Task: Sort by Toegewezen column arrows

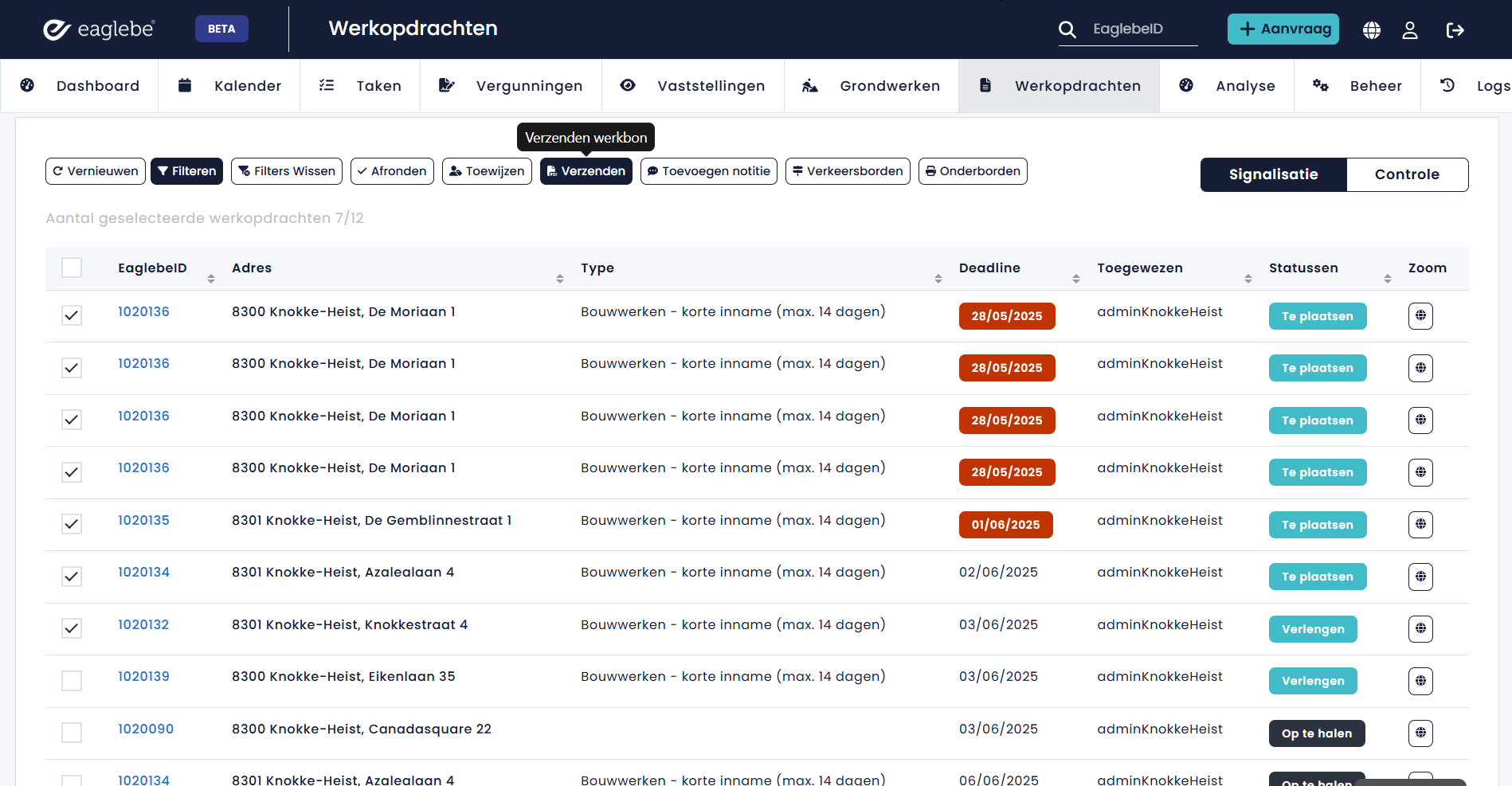Action: tap(1248, 279)
